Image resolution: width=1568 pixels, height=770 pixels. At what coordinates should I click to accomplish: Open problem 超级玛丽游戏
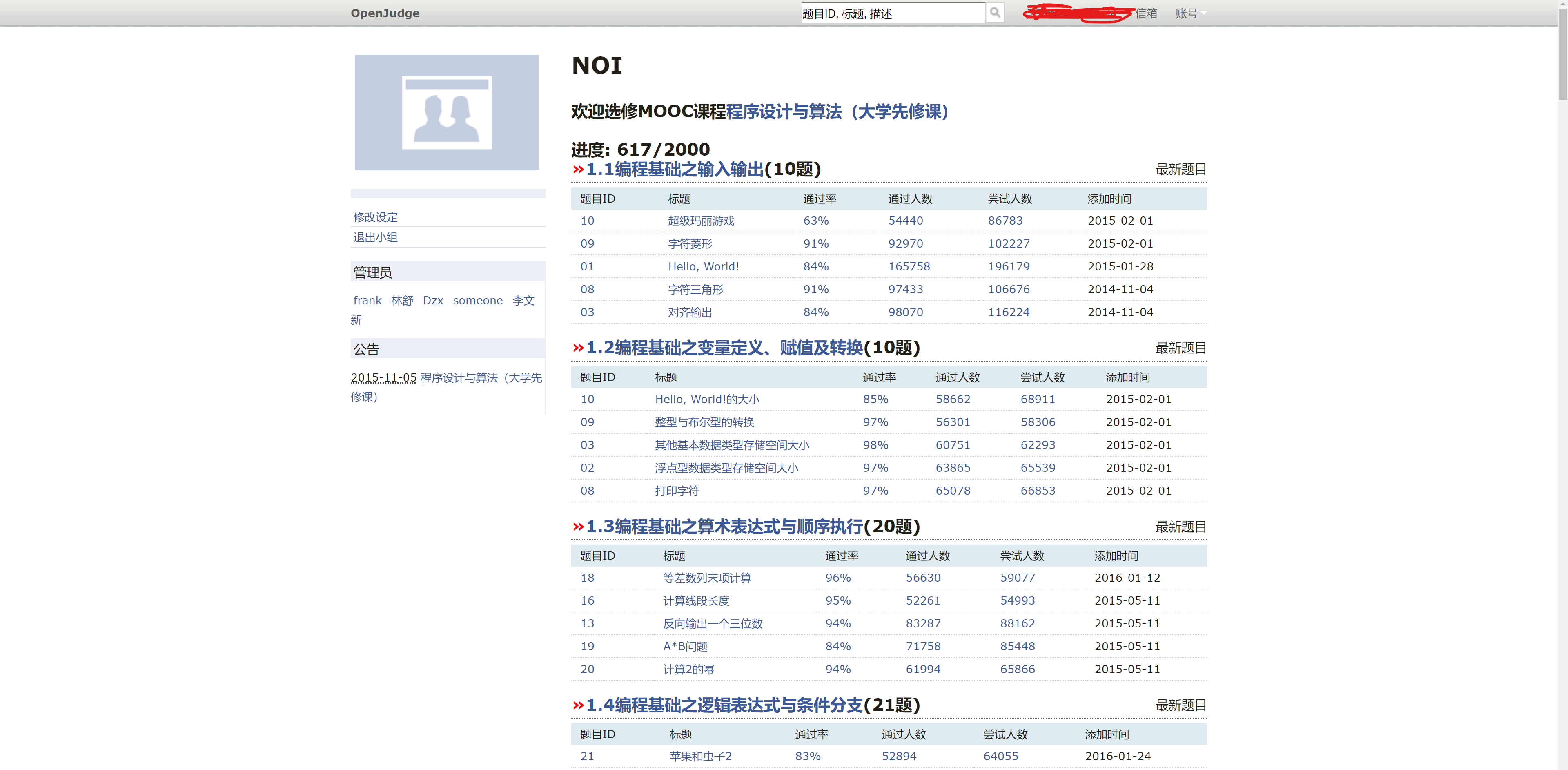click(701, 221)
